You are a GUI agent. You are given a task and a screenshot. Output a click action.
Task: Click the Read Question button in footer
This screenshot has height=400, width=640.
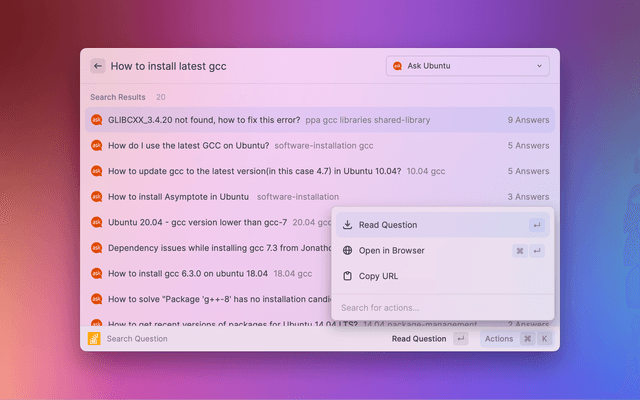(419, 339)
